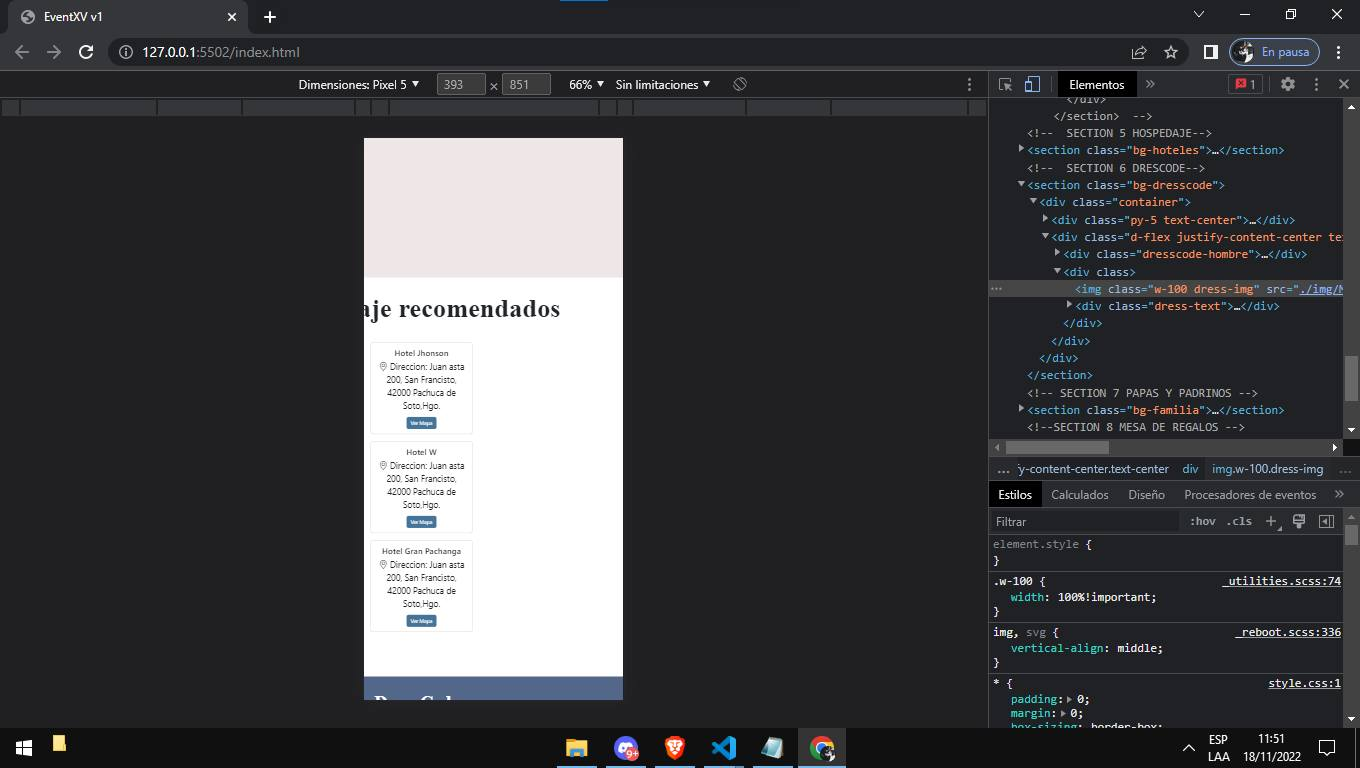The width and height of the screenshot is (1360, 768).
Task: Click the Ver Mapa button for Hotel W
Action: pyautogui.click(x=421, y=522)
